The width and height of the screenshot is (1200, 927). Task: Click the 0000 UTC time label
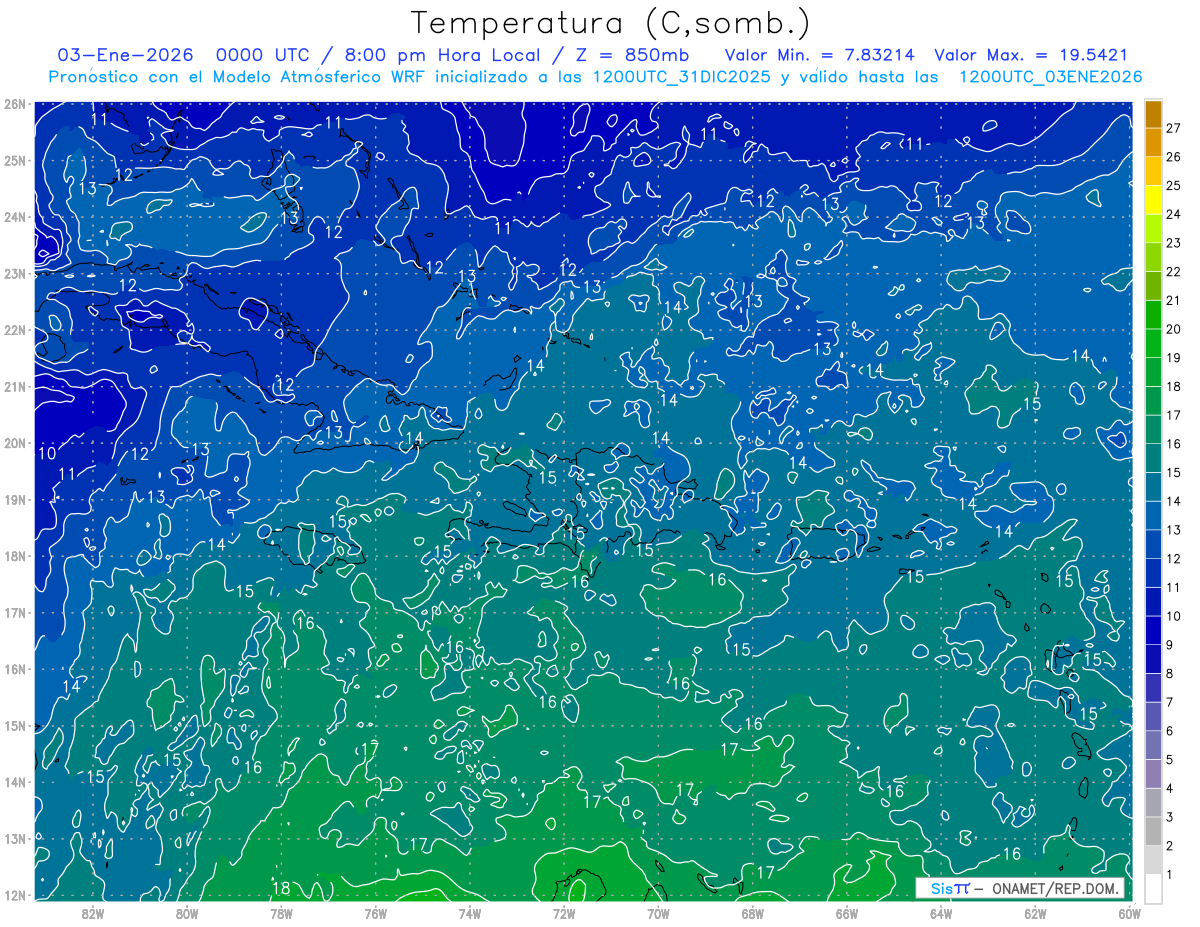(262, 55)
